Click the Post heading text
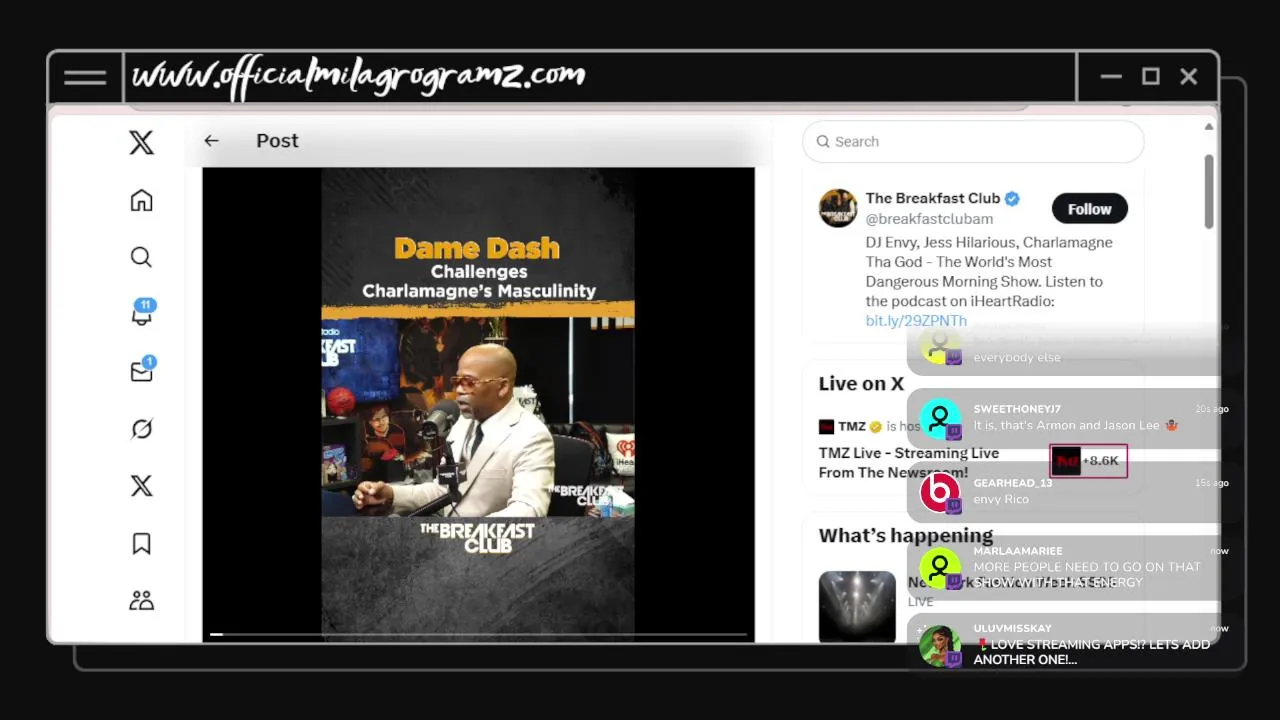The height and width of the screenshot is (720, 1280). (277, 141)
